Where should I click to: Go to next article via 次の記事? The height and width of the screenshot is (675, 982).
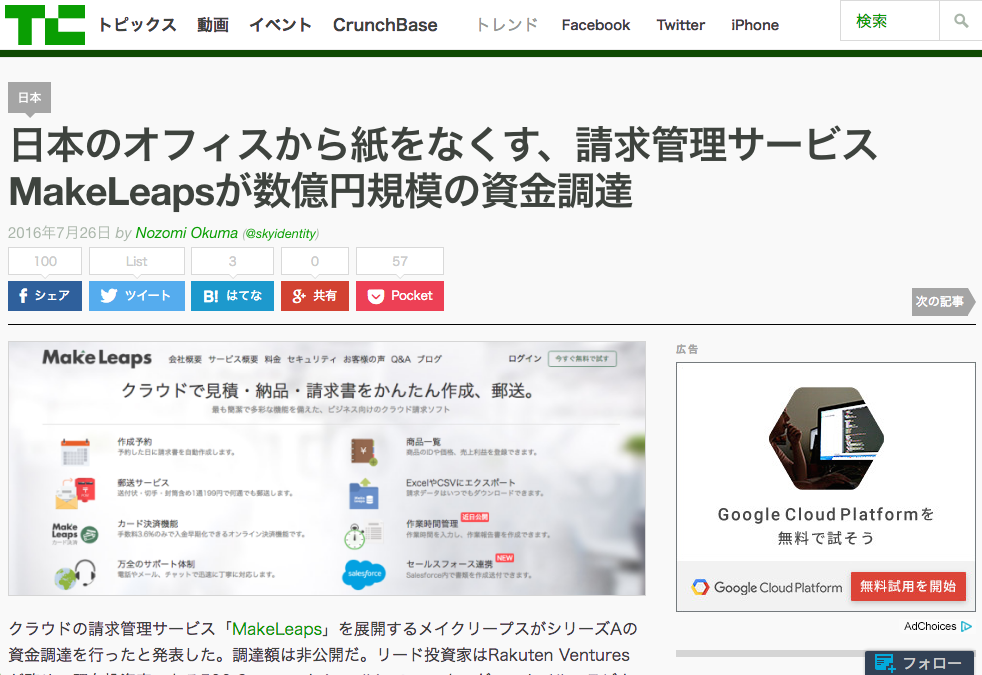pyautogui.click(x=943, y=302)
